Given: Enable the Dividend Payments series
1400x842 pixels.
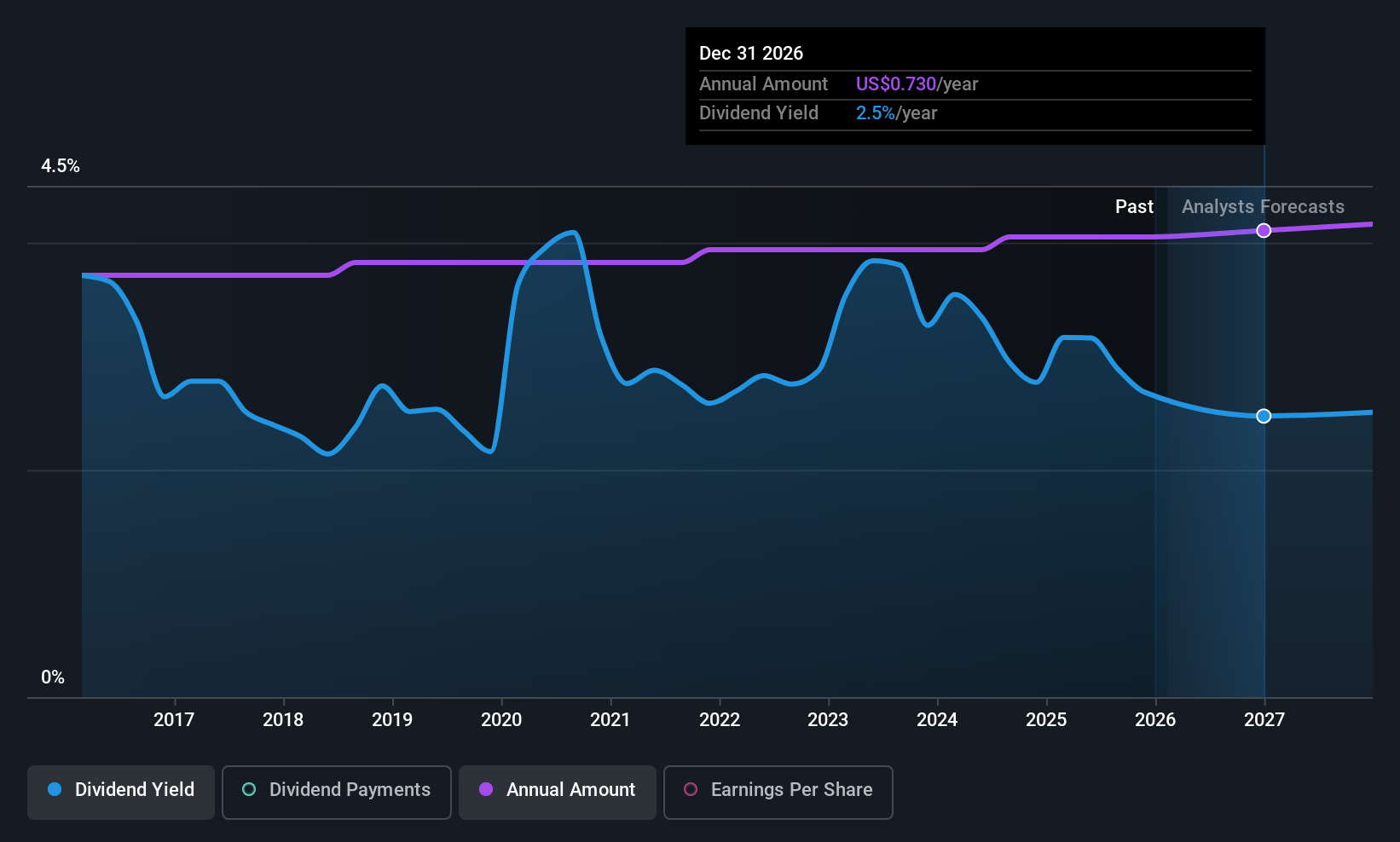Looking at the screenshot, I should [337, 792].
